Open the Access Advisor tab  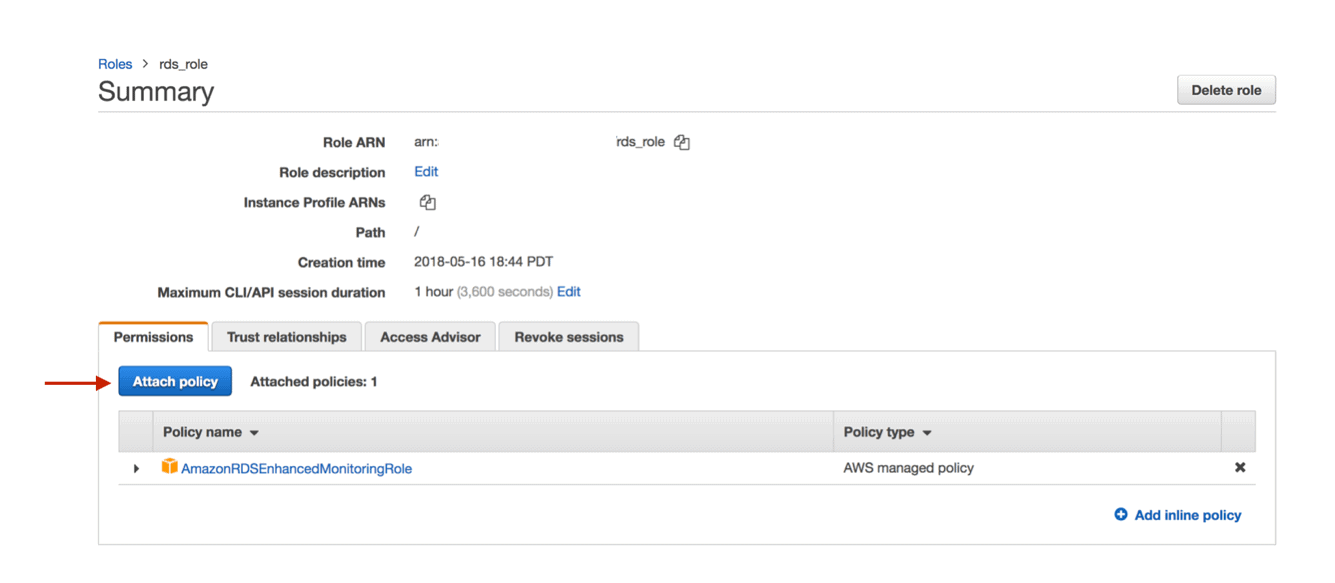tap(430, 337)
